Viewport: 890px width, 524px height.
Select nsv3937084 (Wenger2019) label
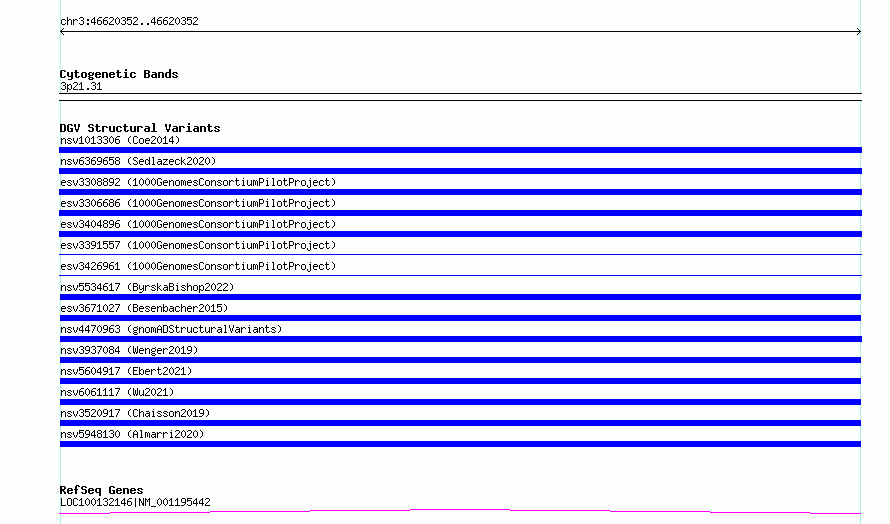pyautogui.click(x=129, y=350)
